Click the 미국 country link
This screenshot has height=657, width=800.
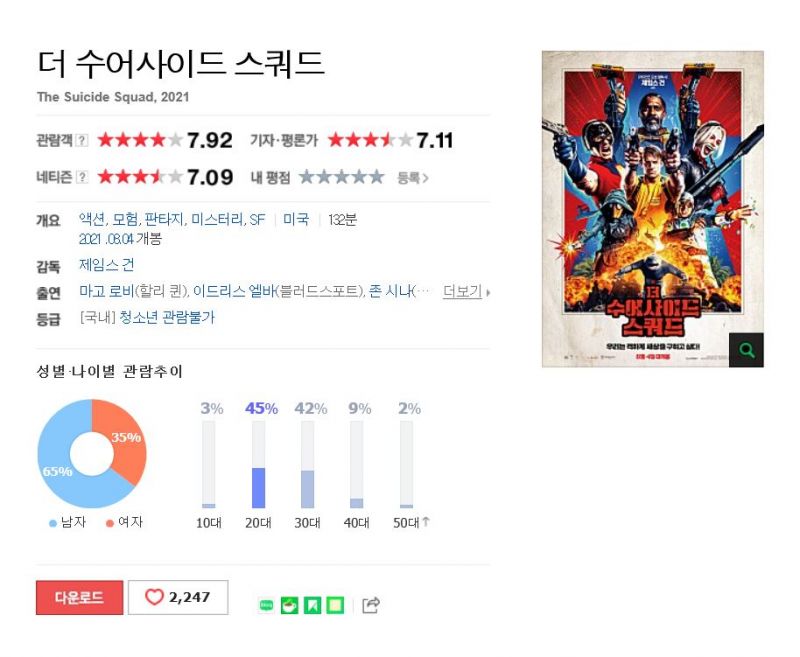[x=296, y=220]
